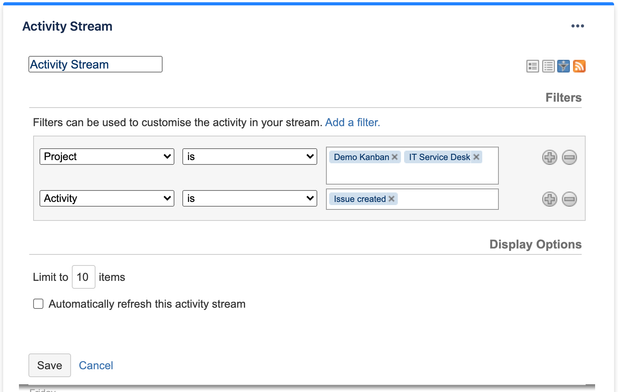Add a rule after Activity filter
Viewport: 618px width, 392px height.
[x=549, y=199]
